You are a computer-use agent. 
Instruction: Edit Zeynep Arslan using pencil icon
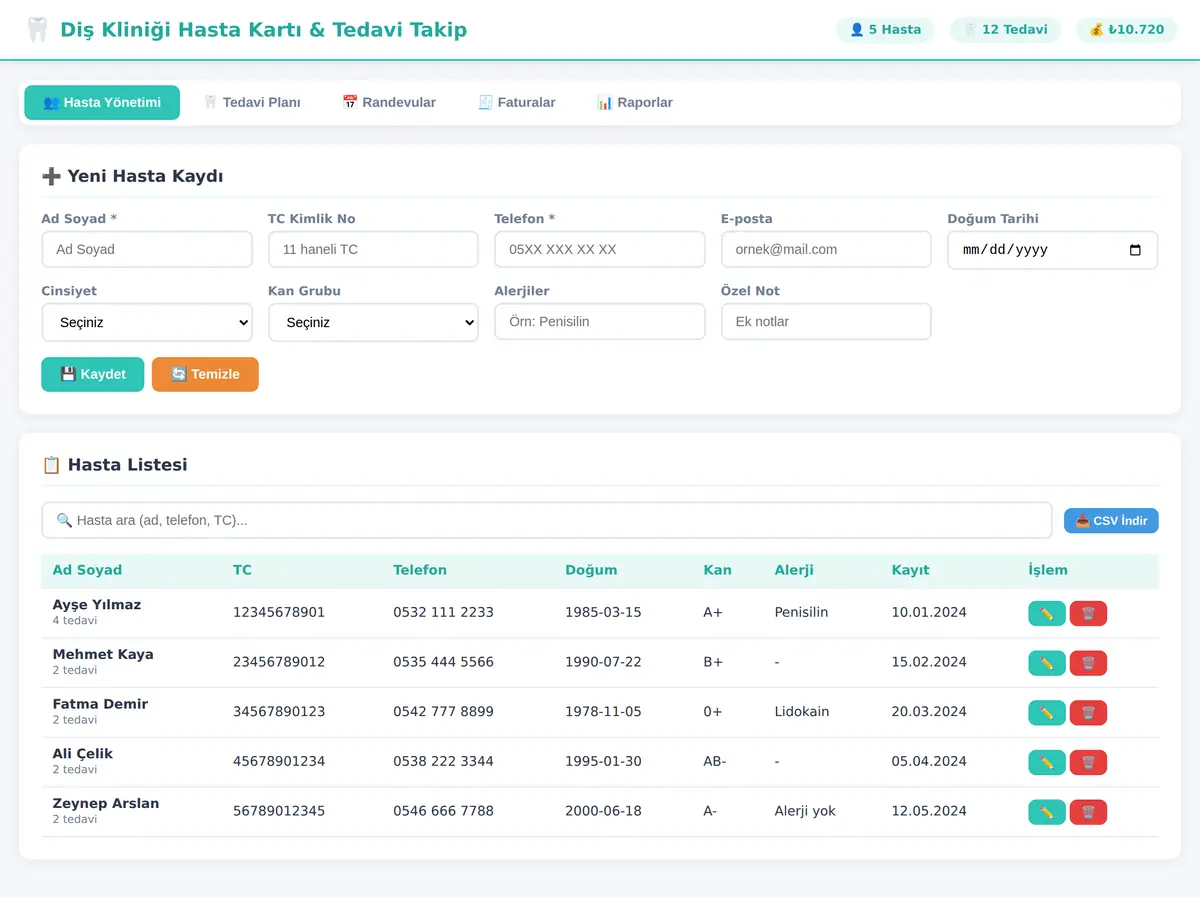pyautogui.click(x=1047, y=812)
